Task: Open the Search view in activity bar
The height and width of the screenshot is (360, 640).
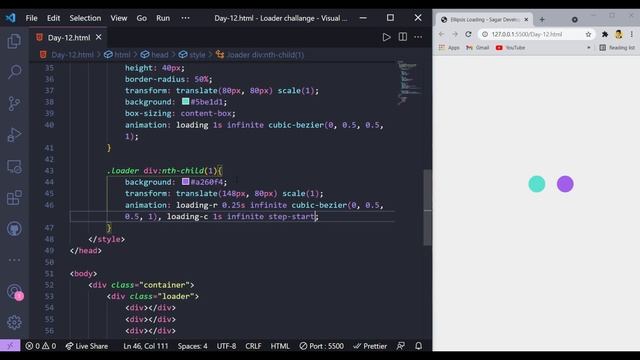Action: (x=14, y=72)
